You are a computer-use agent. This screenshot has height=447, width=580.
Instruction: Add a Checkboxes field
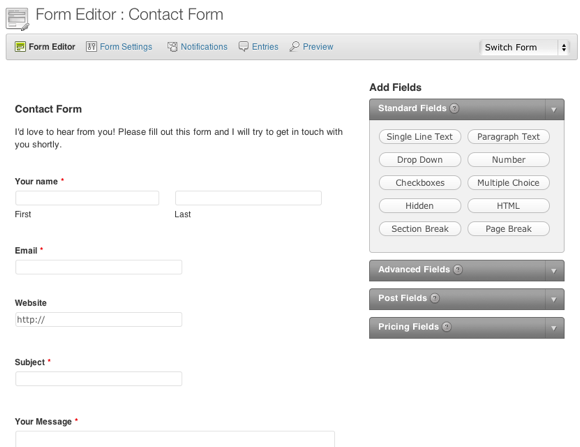[x=420, y=183]
